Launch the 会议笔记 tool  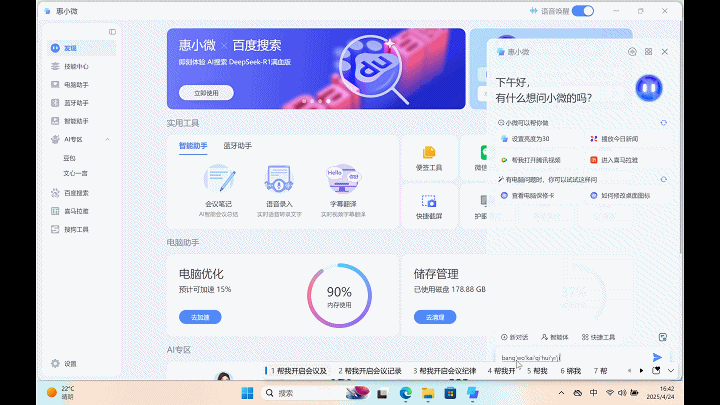(x=219, y=191)
